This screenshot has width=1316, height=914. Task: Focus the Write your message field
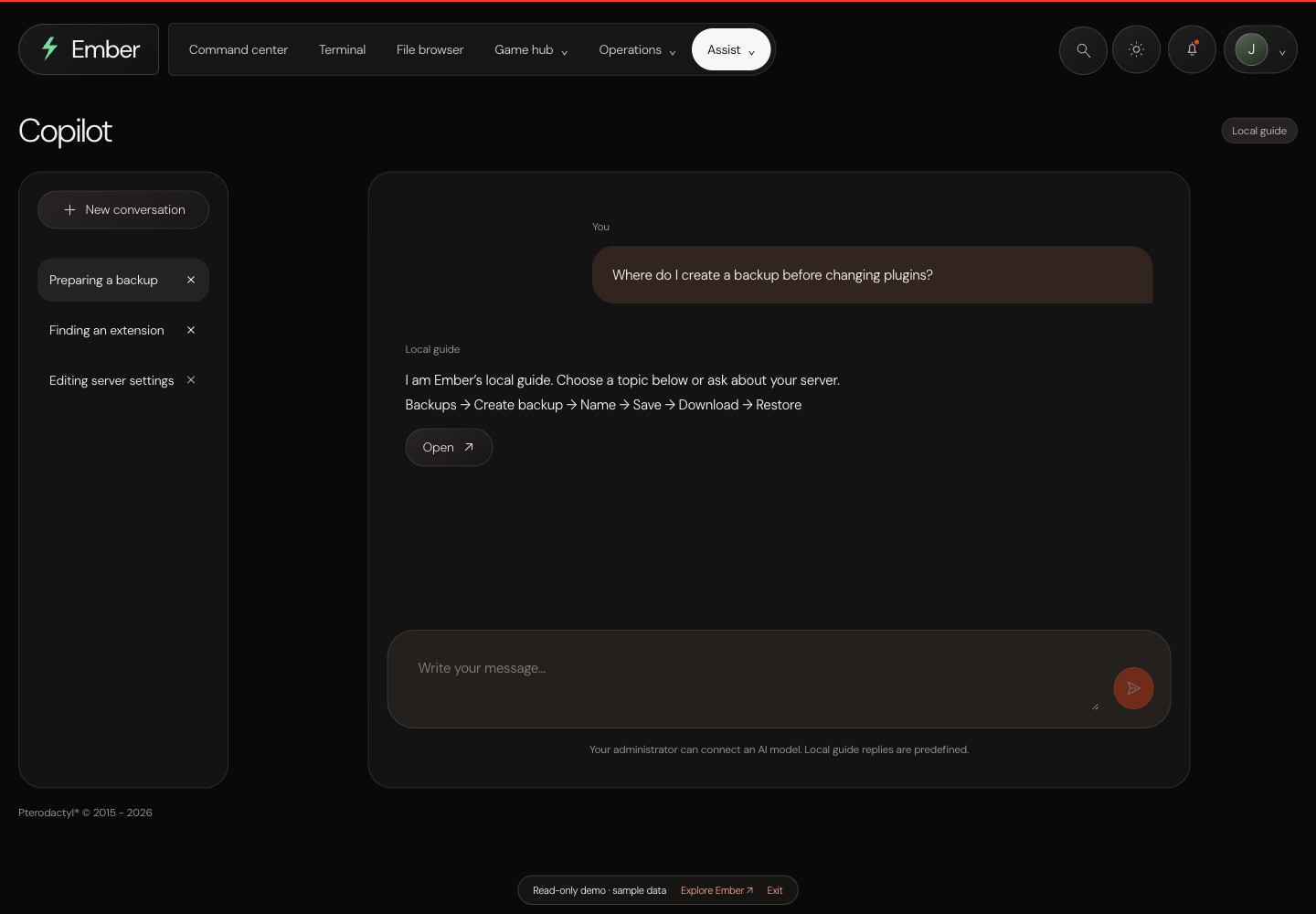click(755, 678)
